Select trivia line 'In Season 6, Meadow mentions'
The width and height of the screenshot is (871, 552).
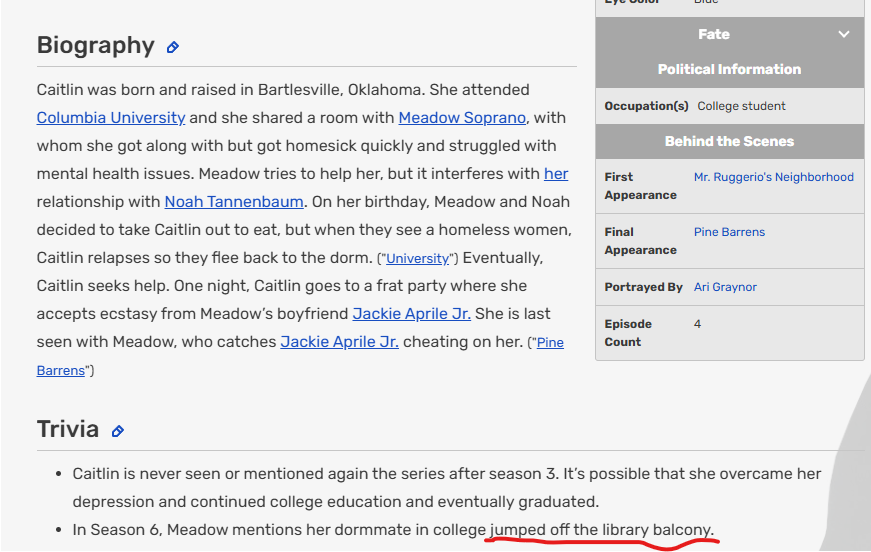point(393,530)
